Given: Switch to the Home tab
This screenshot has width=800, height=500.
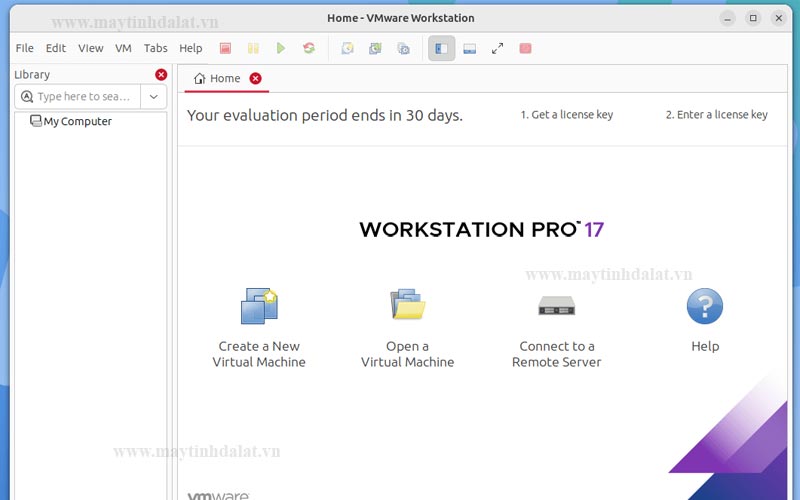Looking at the screenshot, I should pos(227,79).
